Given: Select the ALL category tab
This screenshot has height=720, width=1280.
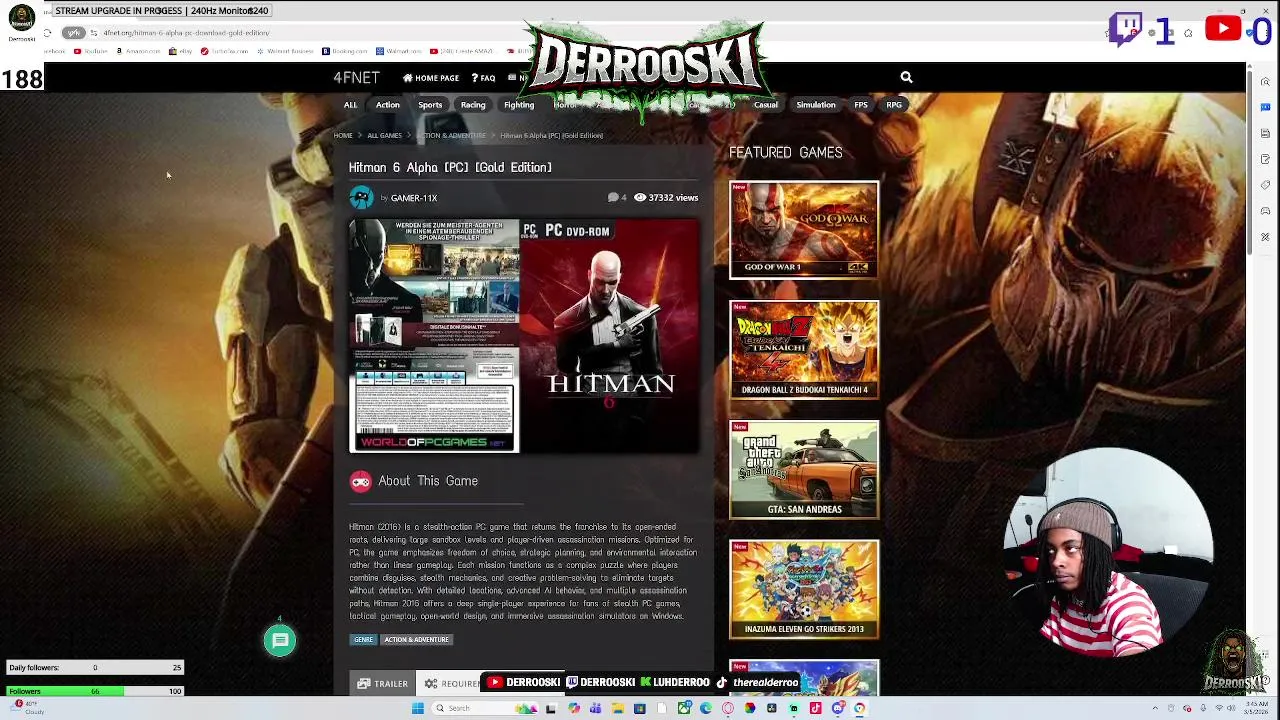Looking at the screenshot, I should [x=350, y=105].
